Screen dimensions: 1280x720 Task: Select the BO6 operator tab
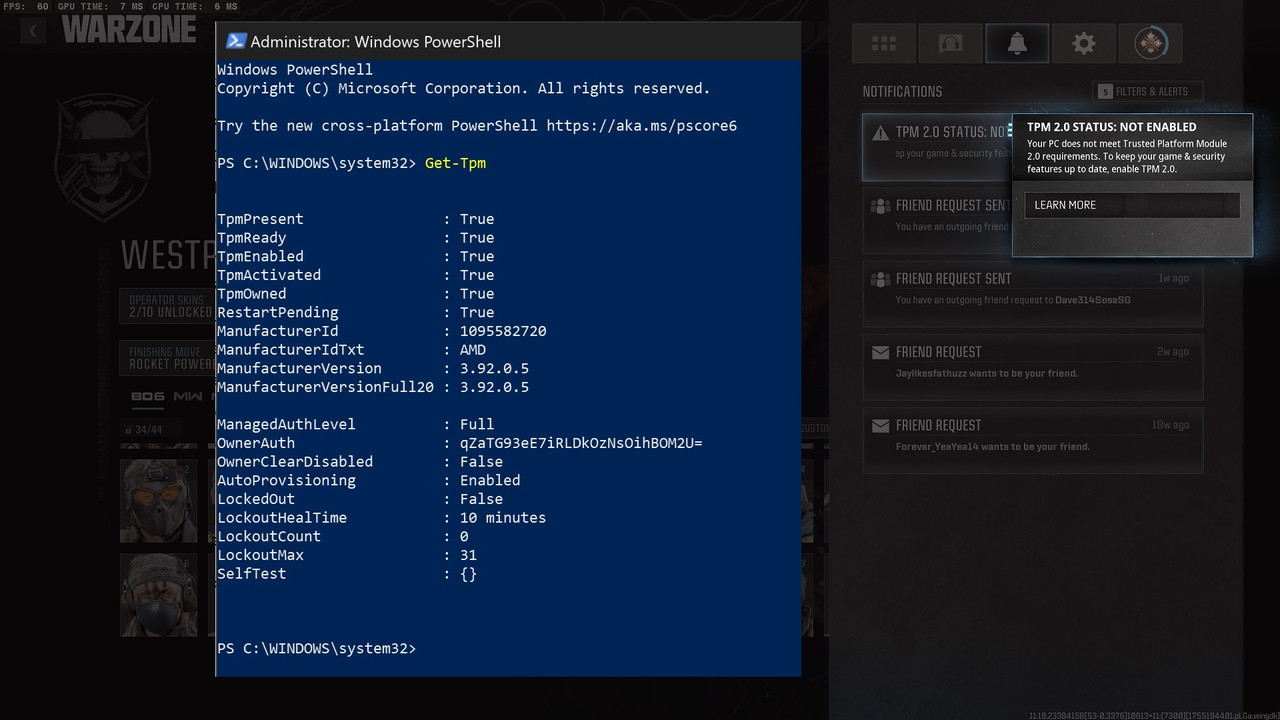pyautogui.click(x=148, y=397)
